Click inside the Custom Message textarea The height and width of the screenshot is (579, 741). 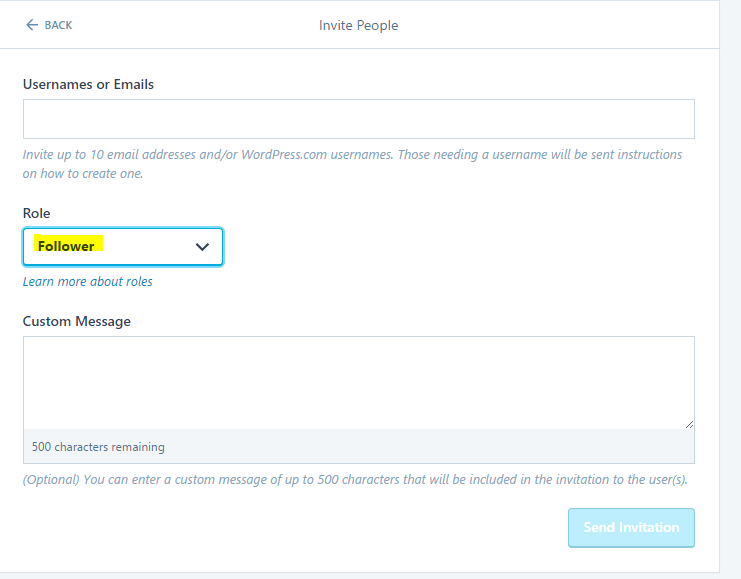coord(358,382)
